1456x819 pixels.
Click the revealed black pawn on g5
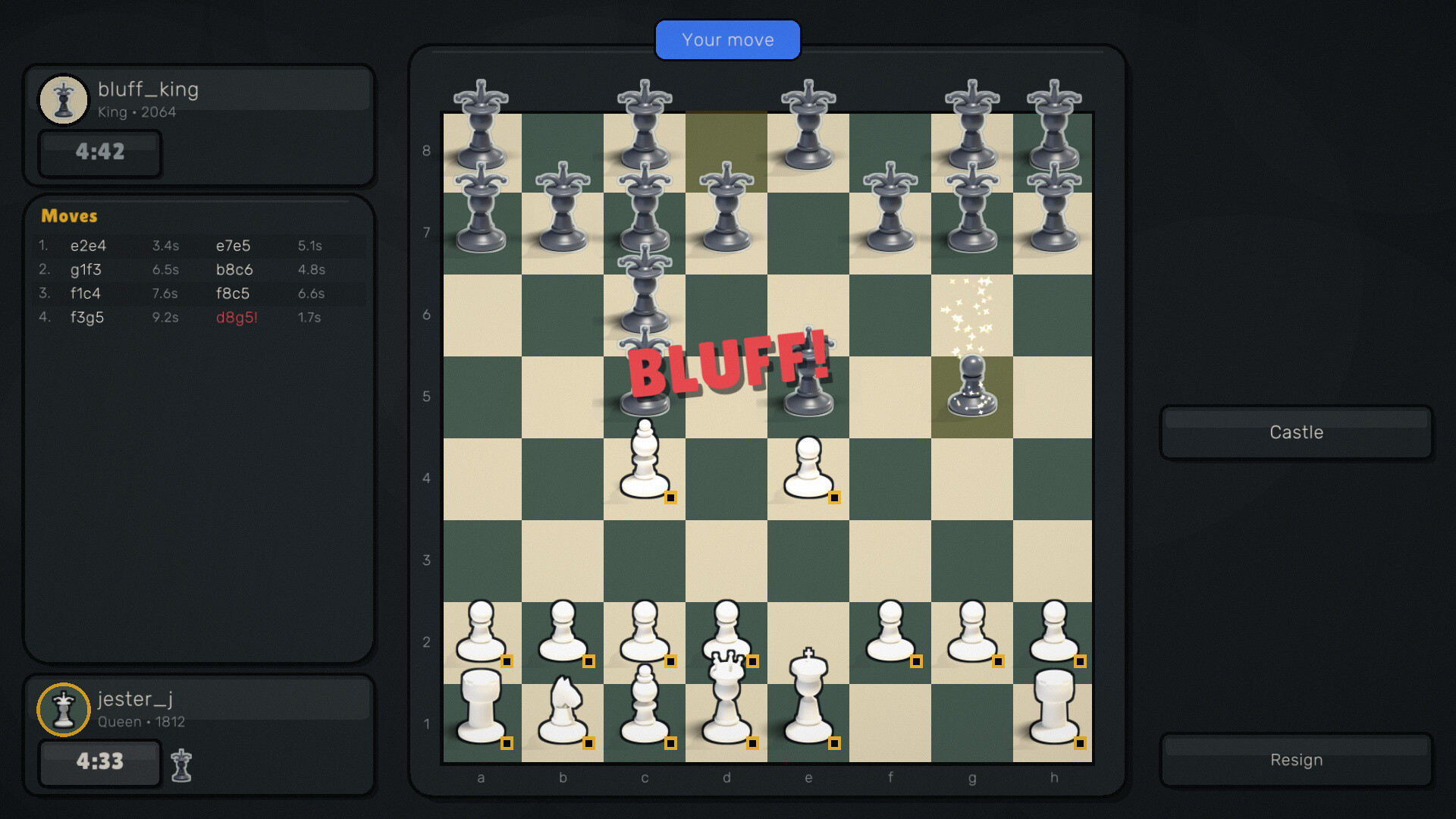click(x=972, y=387)
